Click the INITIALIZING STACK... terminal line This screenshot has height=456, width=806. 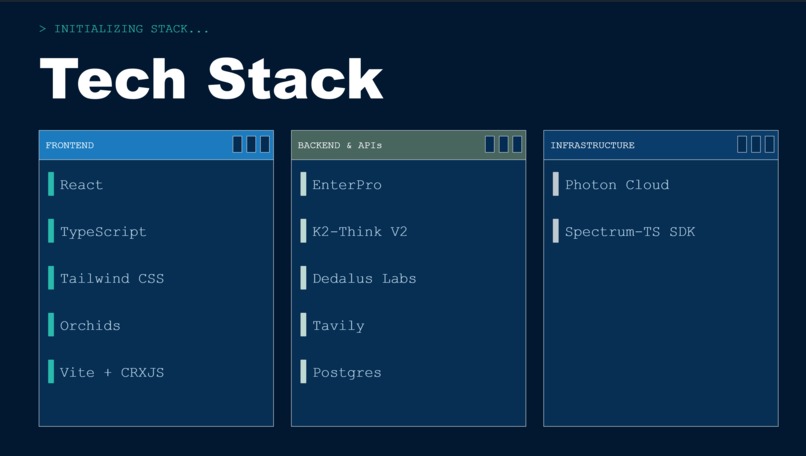(x=124, y=29)
